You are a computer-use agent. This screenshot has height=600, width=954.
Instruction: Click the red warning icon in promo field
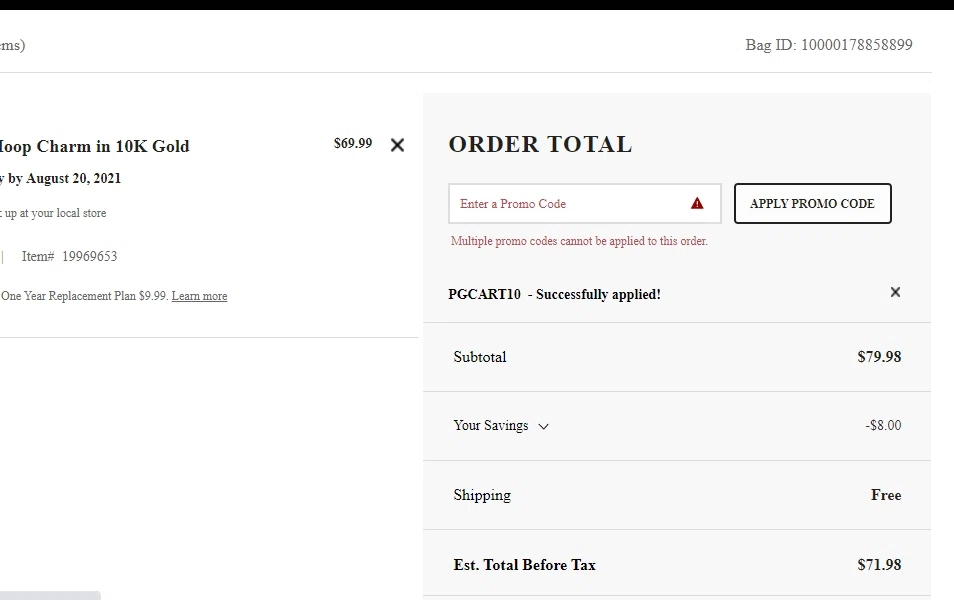[x=697, y=203]
